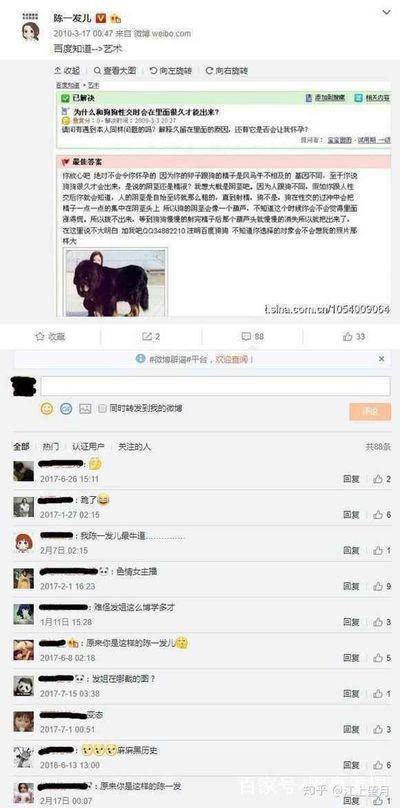Click 回复 on the 2017-6-26 comment
Screen dimensions: 400x808
[352, 479]
